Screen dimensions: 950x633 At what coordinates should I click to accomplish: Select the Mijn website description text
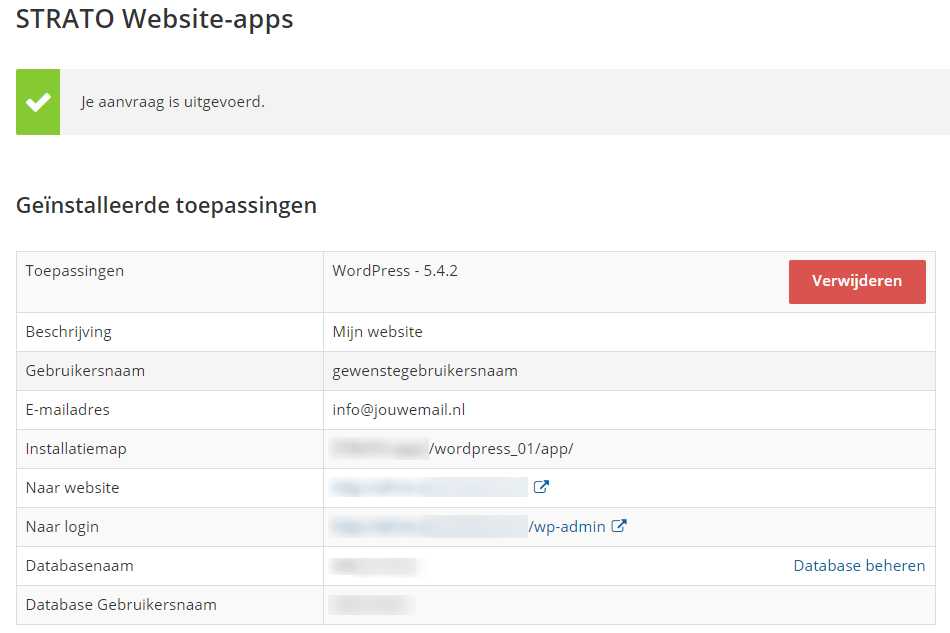click(x=375, y=331)
